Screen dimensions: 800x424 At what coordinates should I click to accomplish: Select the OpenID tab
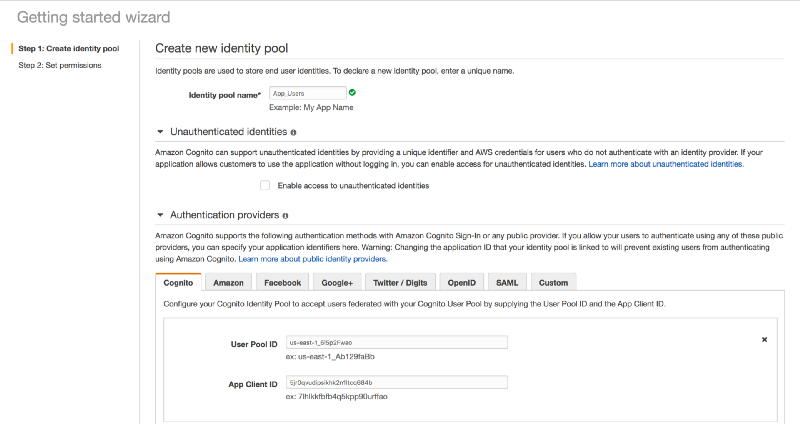(462, 282)
